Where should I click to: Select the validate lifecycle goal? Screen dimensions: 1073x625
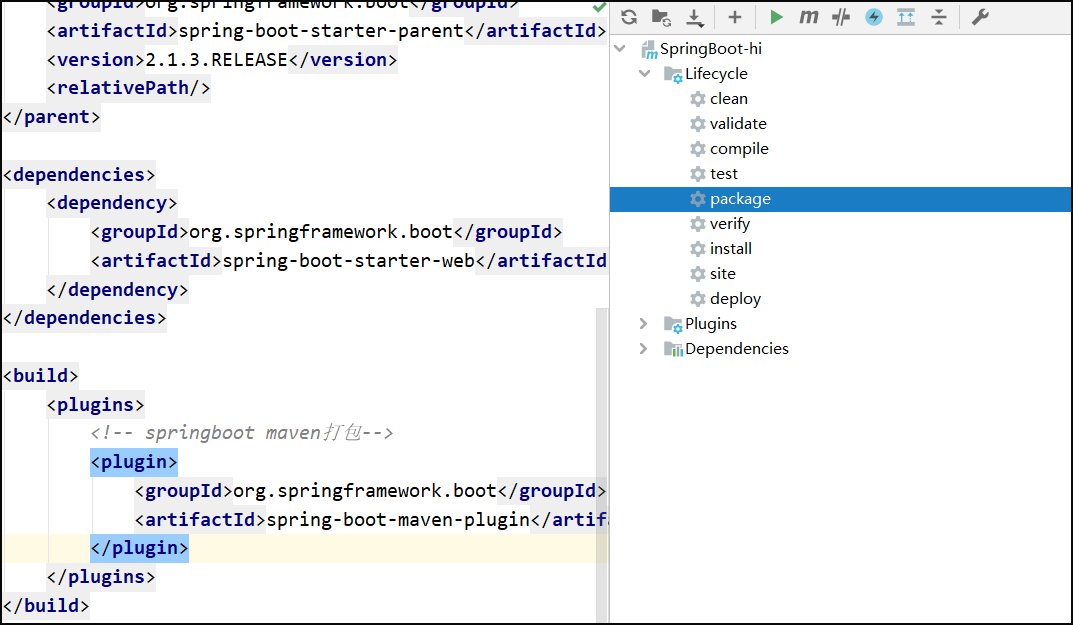[x=738, y=124]
